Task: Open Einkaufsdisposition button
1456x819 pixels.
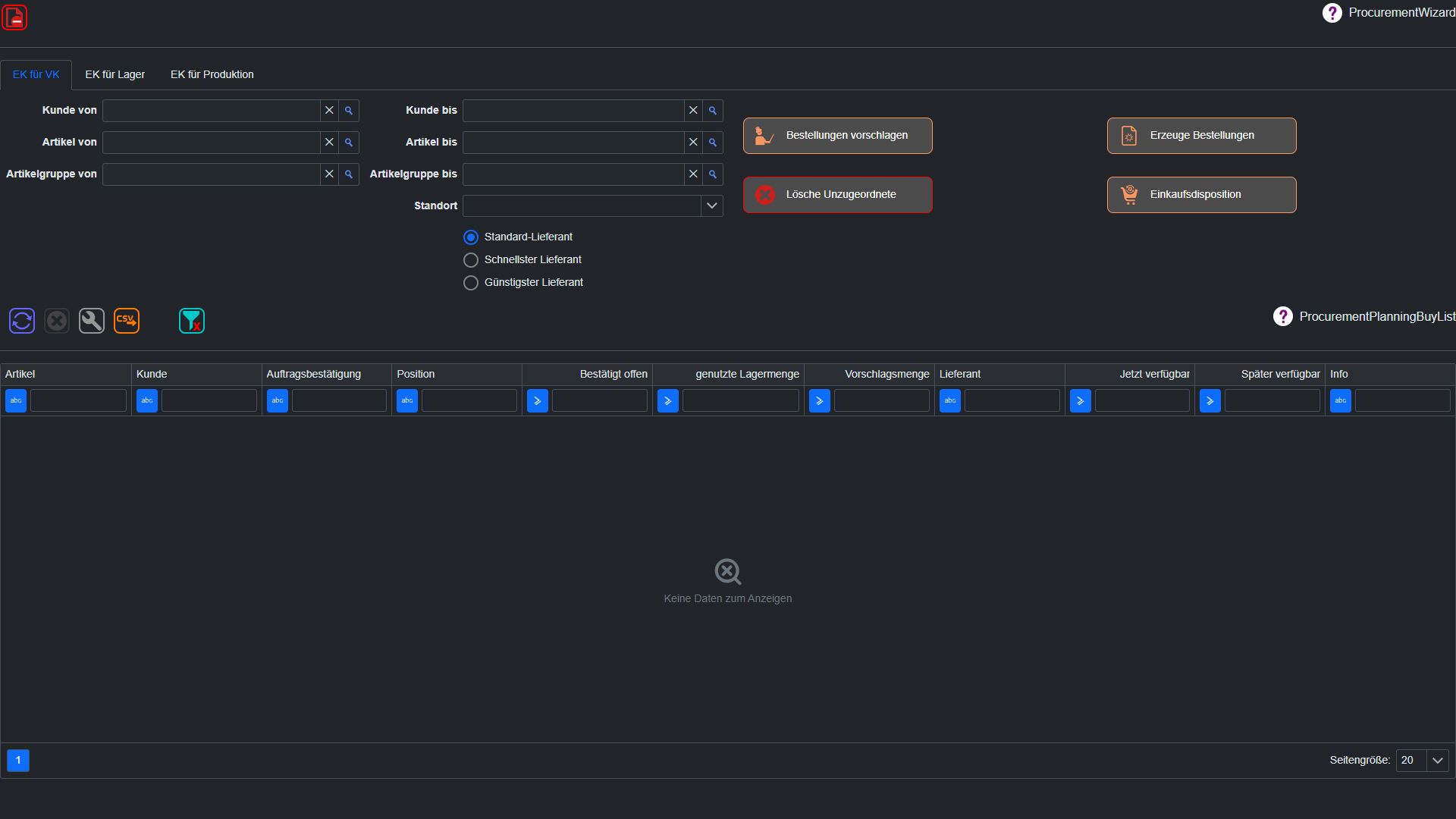Action: click(x=1202, y=195)
